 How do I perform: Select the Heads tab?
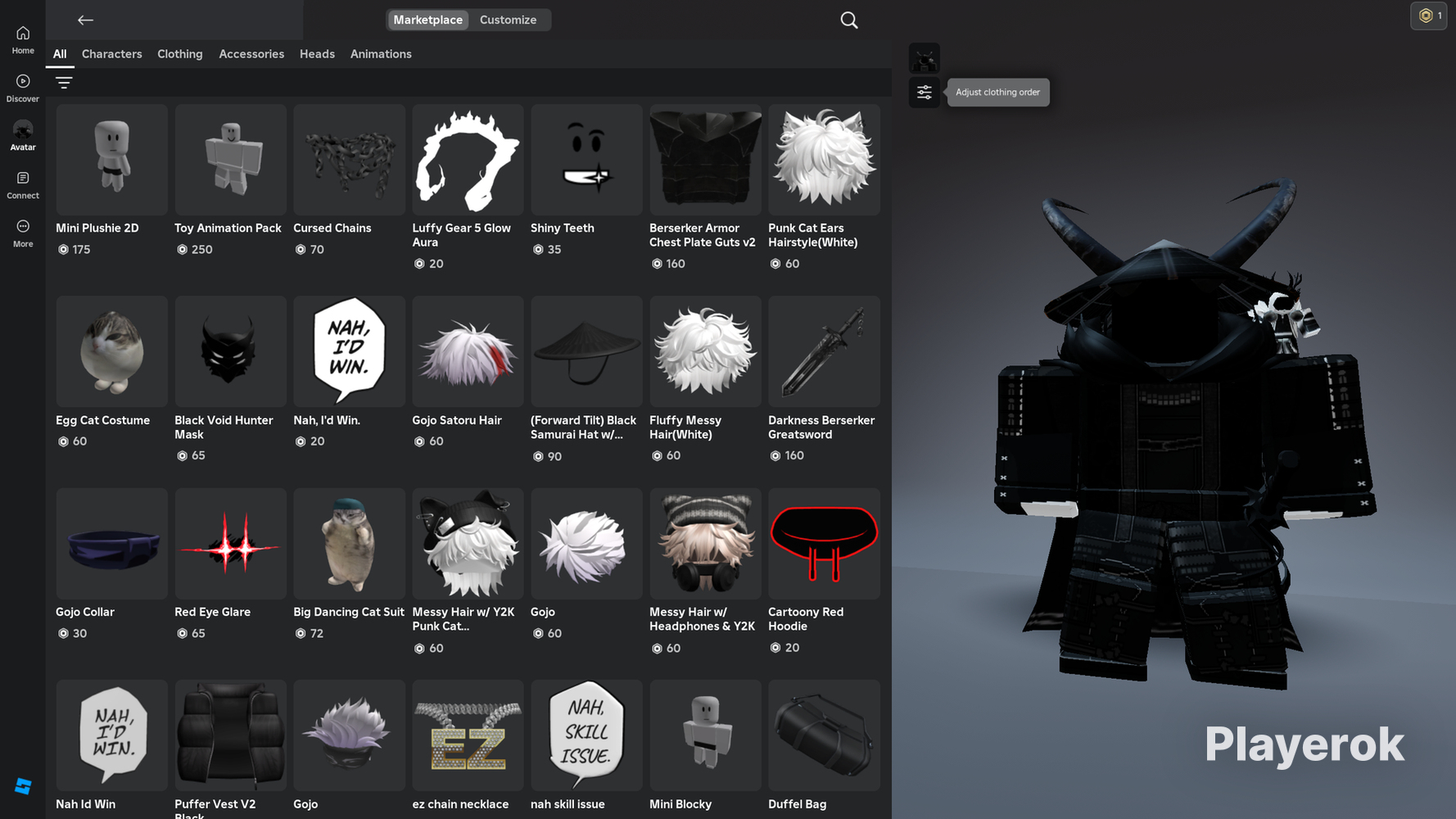(x=317, y=54)
